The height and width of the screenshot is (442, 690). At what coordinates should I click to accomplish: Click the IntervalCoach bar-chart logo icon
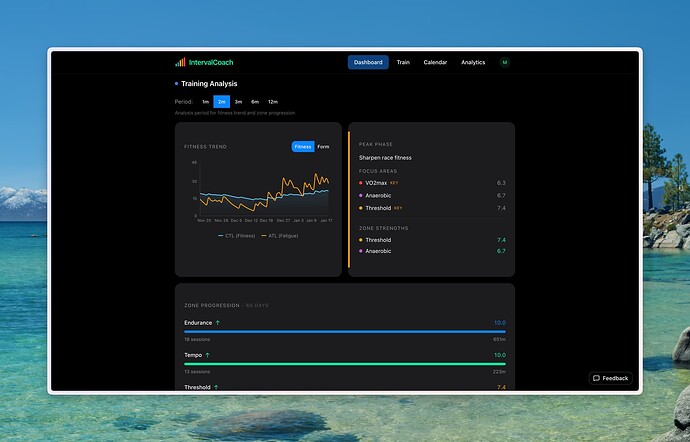click(x=180, y=62)
